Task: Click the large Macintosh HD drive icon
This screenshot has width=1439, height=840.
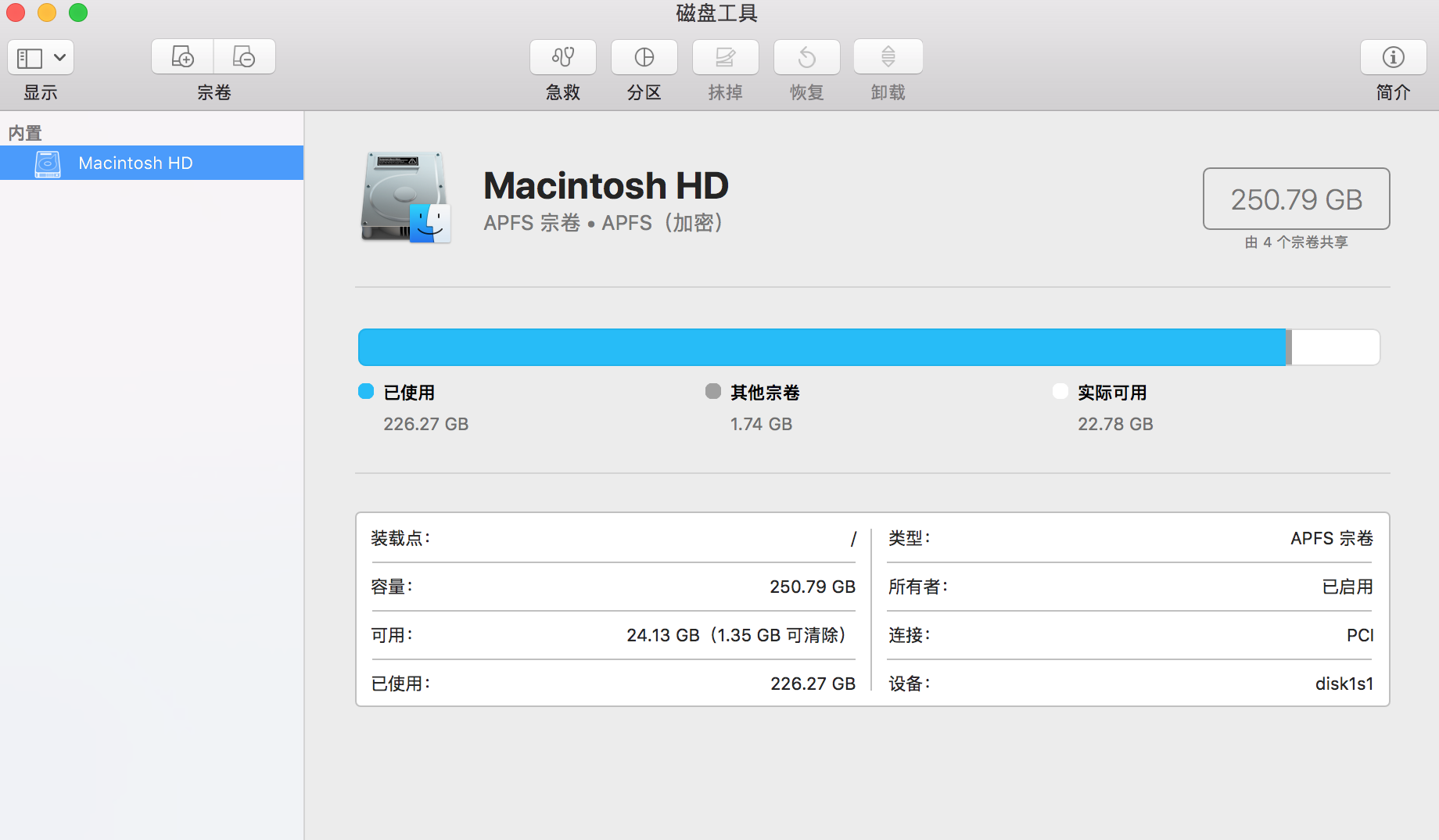Action: (x=406, y=197)
